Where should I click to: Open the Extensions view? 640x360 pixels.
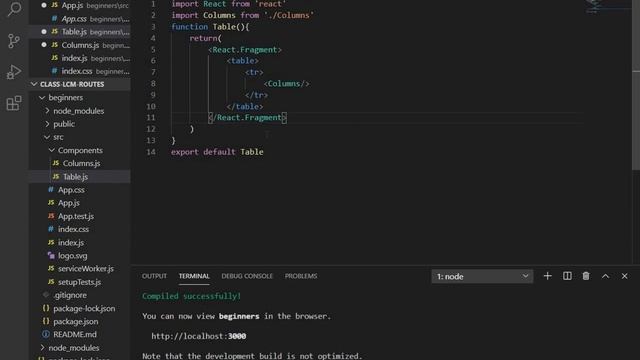pyautogui.click(x=14, y=103)
